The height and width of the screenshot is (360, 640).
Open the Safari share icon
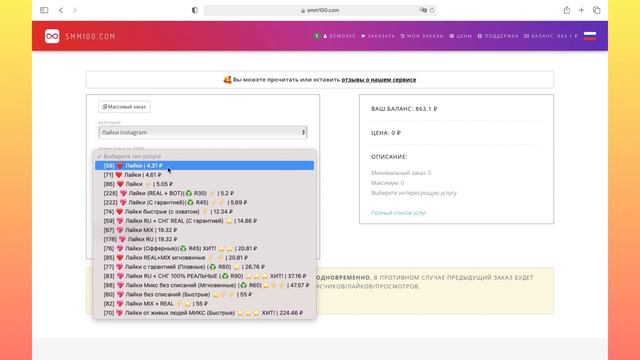pos(567,10)
